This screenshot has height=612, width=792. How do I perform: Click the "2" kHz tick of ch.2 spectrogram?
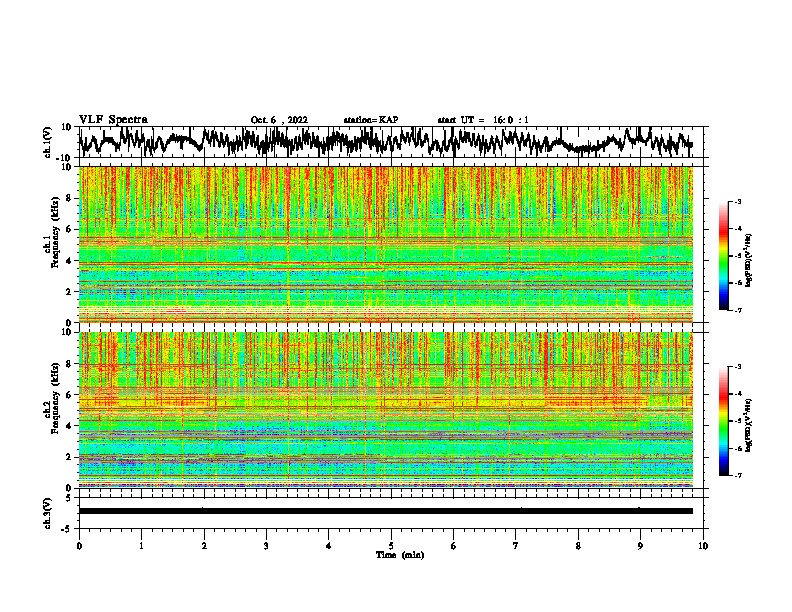[x=69, y=457]
